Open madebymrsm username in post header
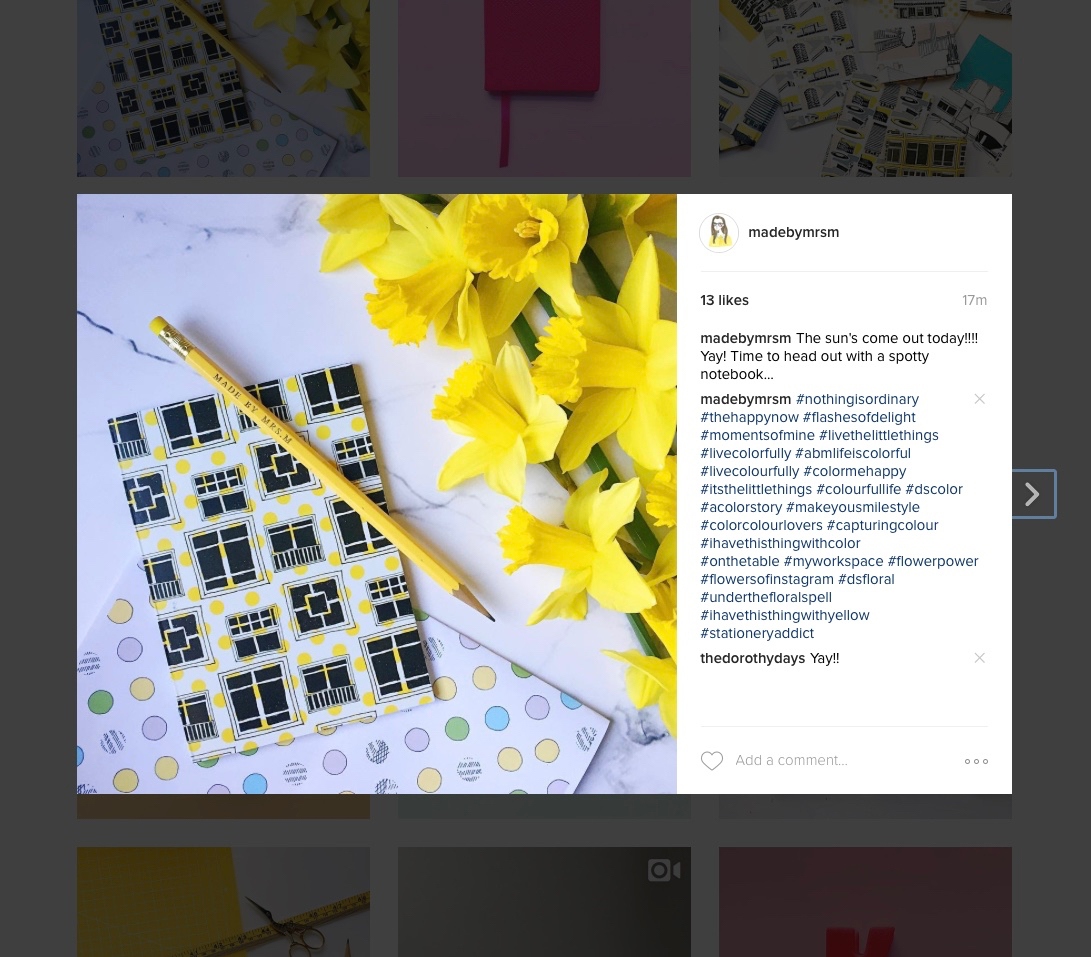Screen dimensions: 1091x957 click(793, 232)
